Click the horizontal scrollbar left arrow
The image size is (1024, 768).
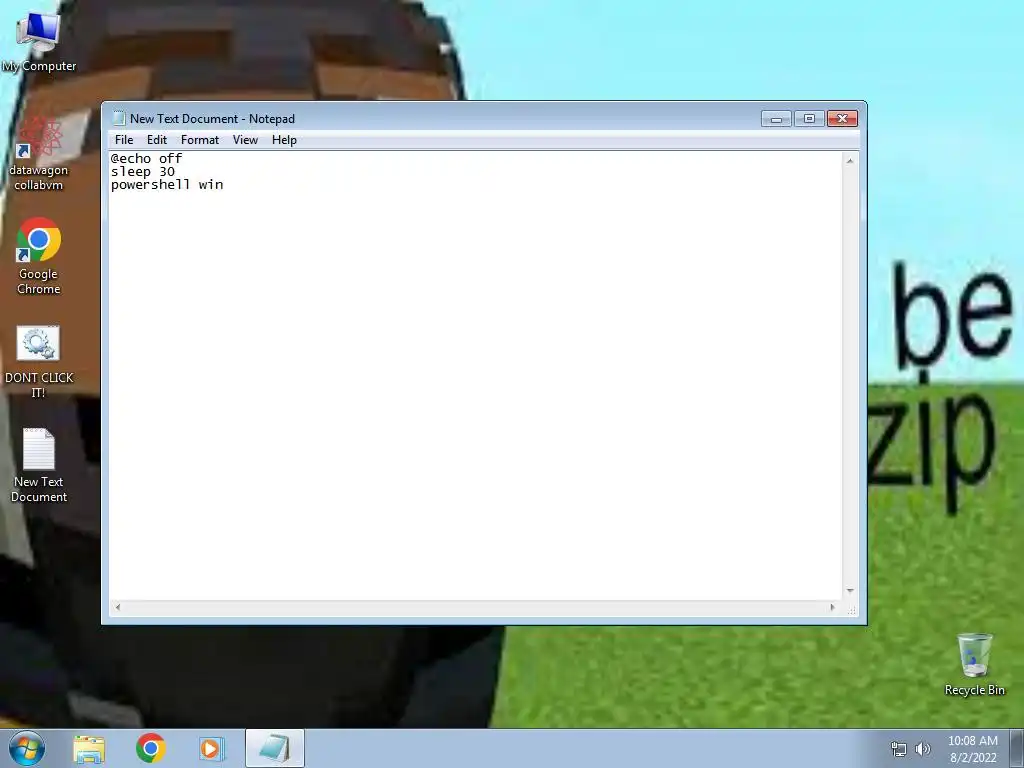118,607
